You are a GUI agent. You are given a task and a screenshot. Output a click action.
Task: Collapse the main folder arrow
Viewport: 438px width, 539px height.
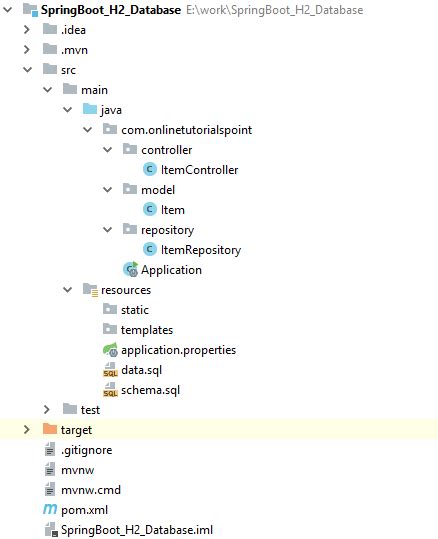(x=47, y=90)
